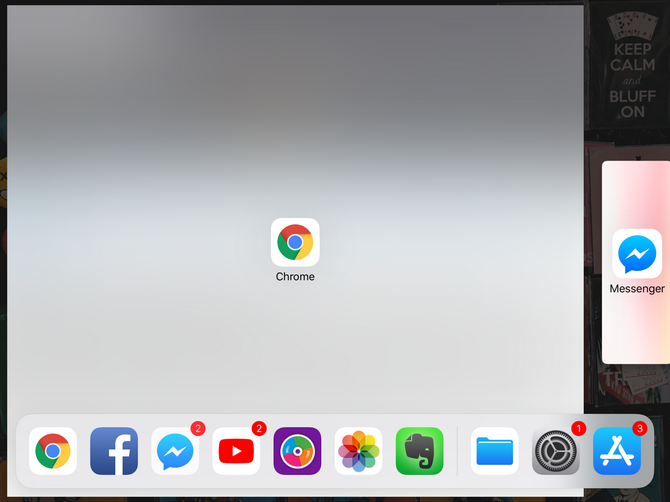Open Settings from the dock
670x502 pixels.
pyautogui.click(x=556, y=451)
